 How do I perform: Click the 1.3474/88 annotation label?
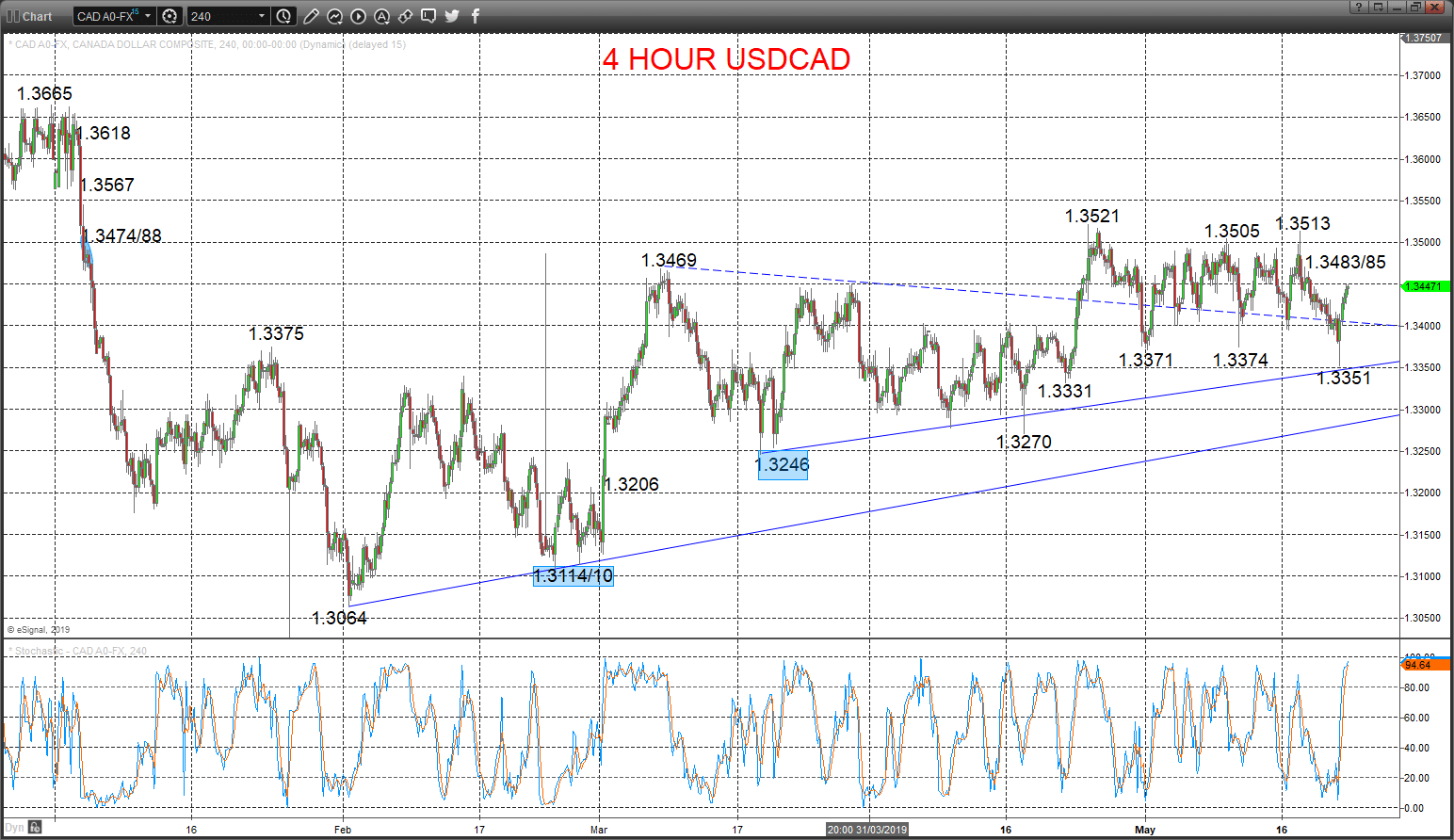[121, 235]
